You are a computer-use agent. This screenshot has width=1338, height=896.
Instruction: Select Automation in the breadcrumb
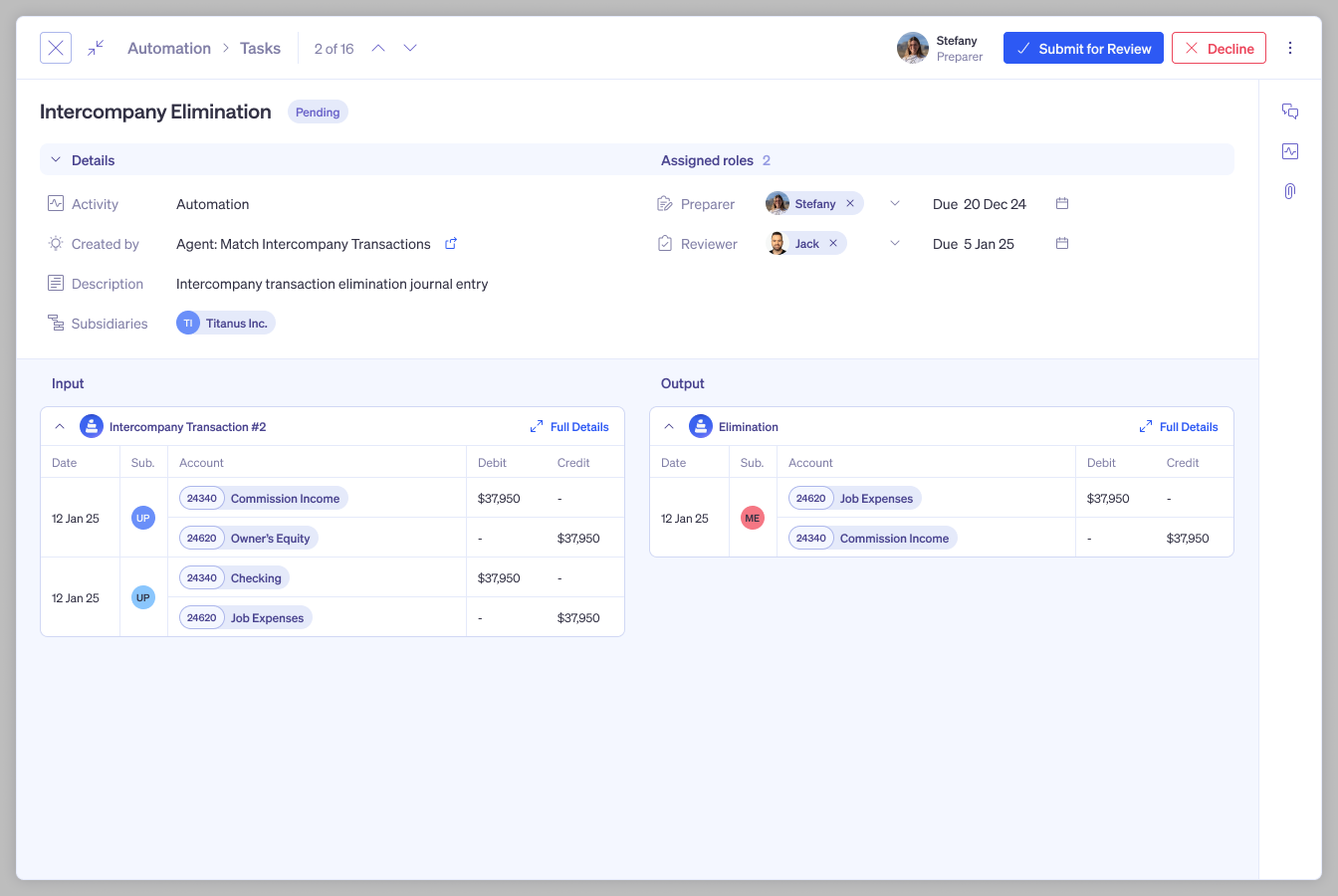168,47
